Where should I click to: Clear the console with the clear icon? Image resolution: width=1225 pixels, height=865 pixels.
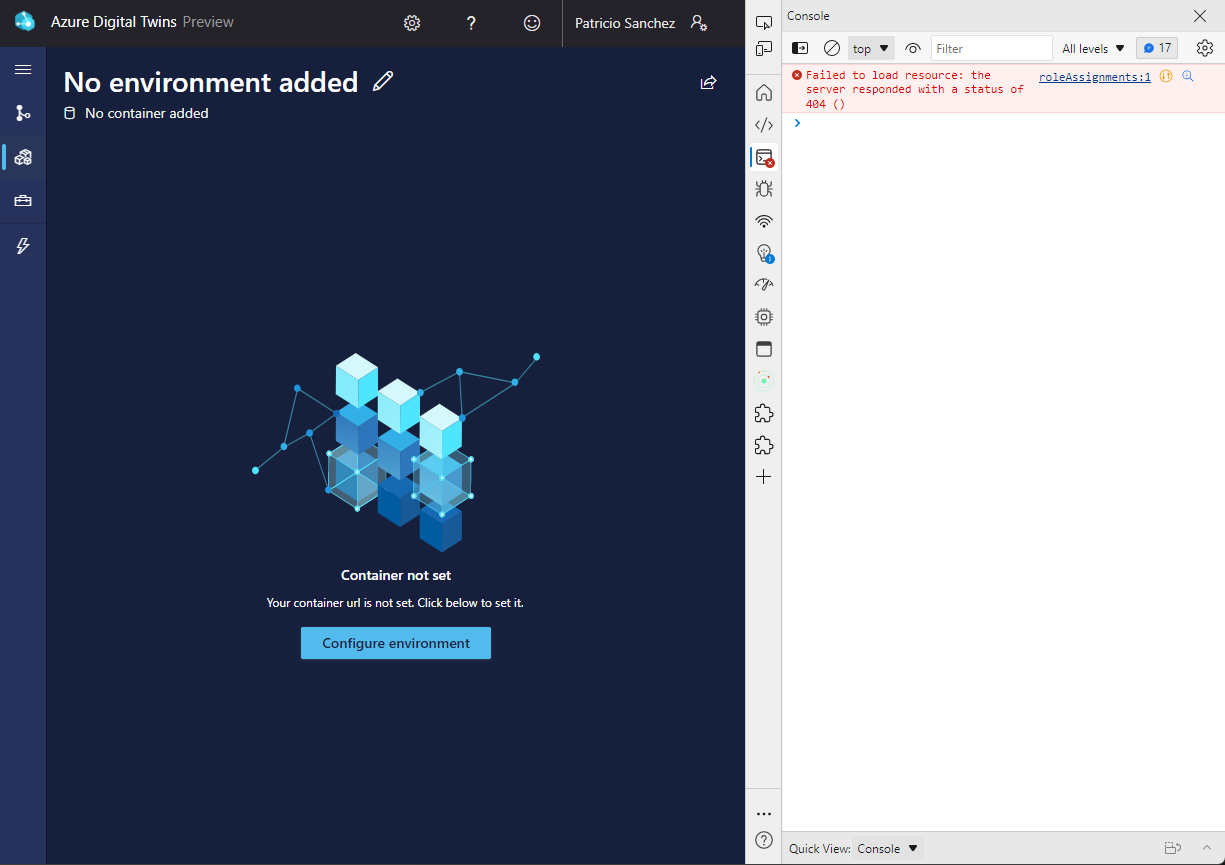tap(831, 47)
